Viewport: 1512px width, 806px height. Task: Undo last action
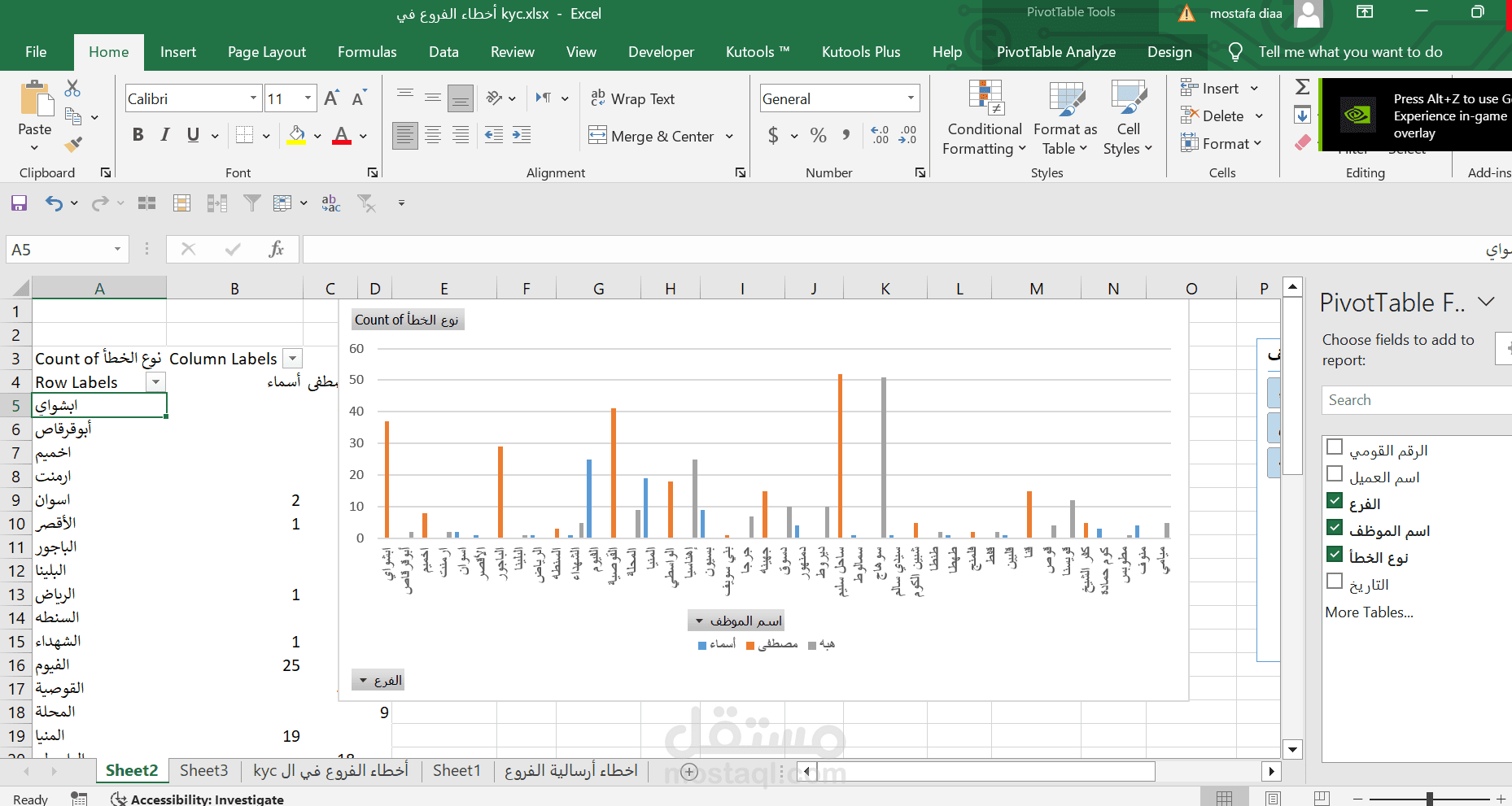click(54, 203)
